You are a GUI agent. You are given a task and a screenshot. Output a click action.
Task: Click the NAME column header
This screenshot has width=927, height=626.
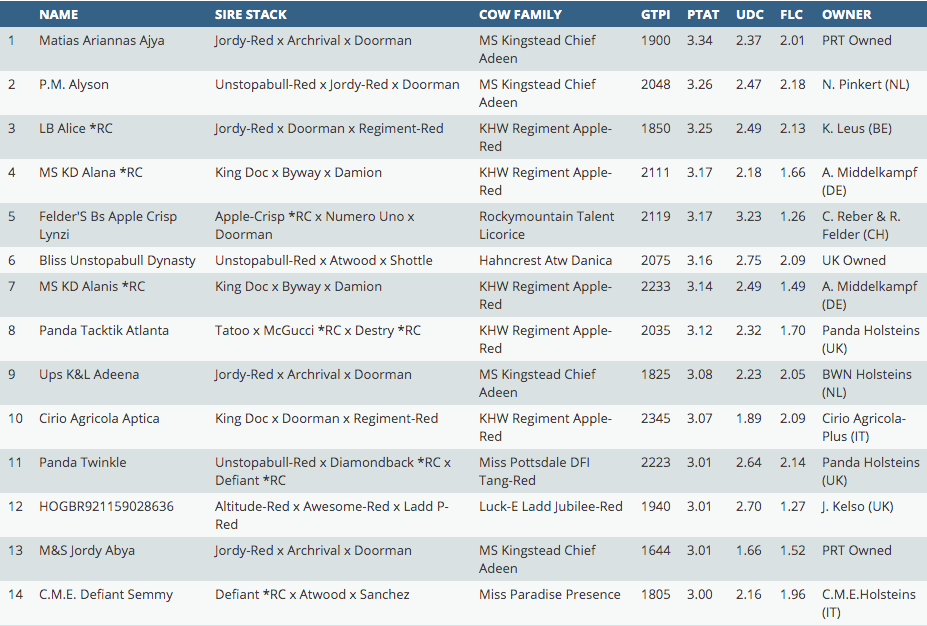[x=58, y=15]
